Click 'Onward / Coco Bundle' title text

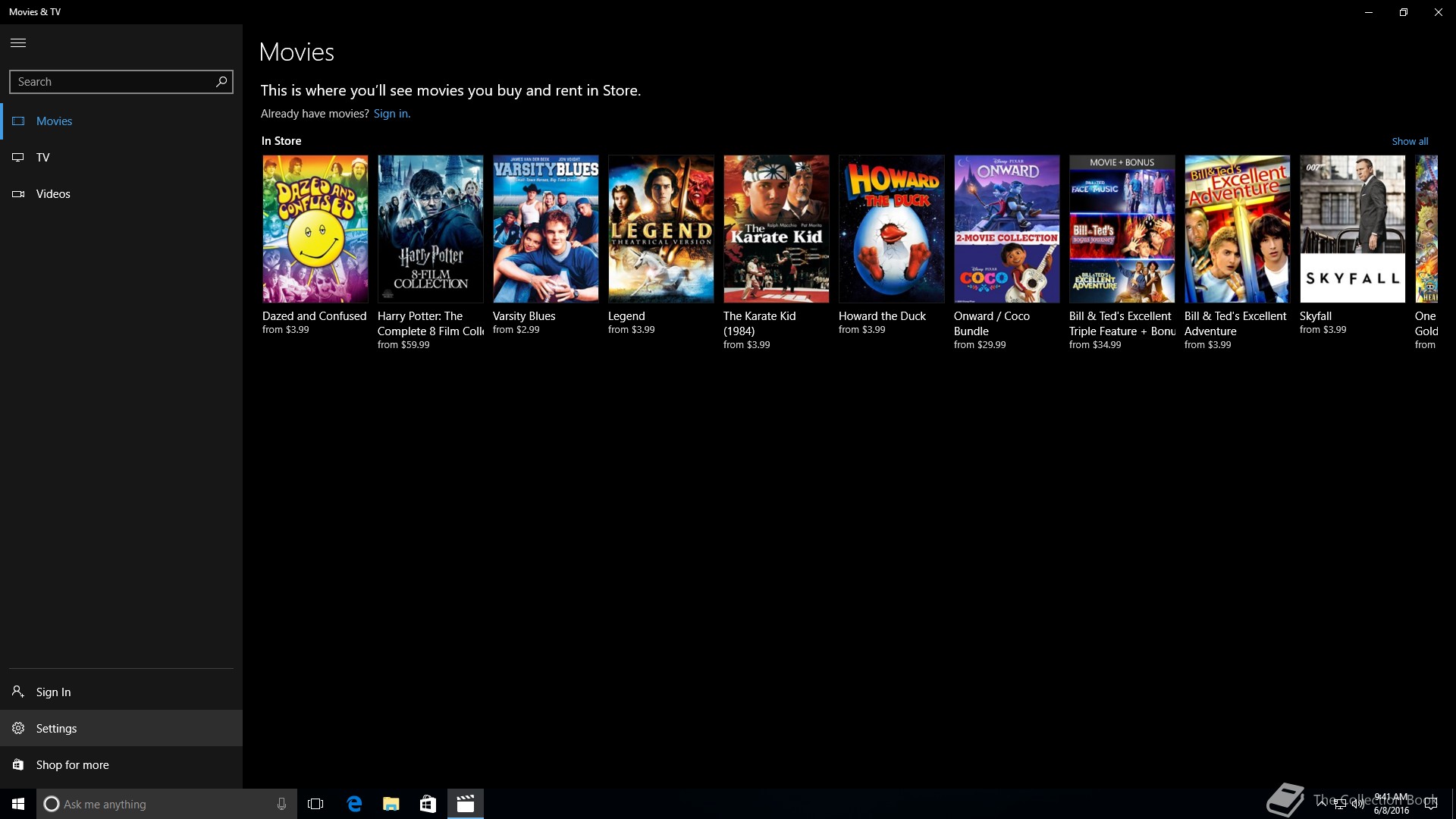pos(992,324)
